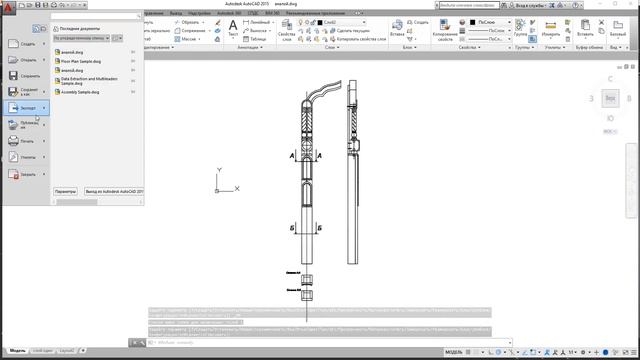Expand the Утилиты submenu arrow

[44, 157]
